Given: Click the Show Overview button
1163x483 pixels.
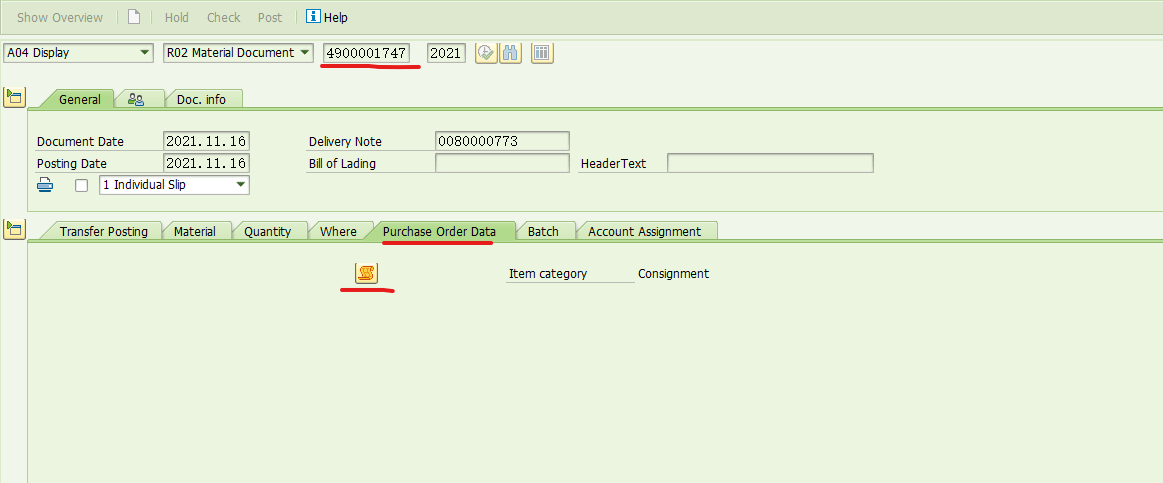Looking at the screenshot, I should pyautogui.click(x=60, y=17).
